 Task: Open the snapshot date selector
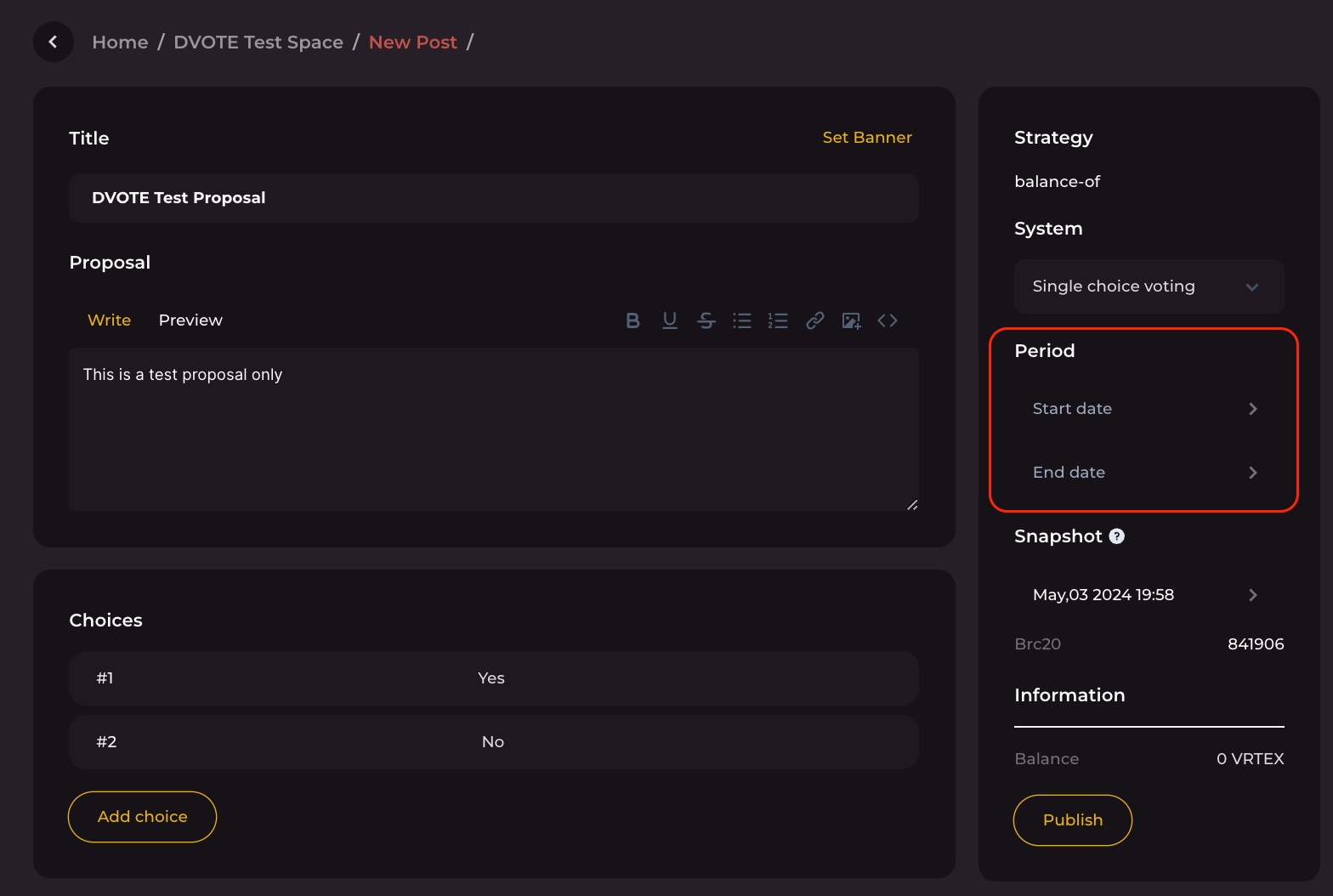coord(1145,595)
